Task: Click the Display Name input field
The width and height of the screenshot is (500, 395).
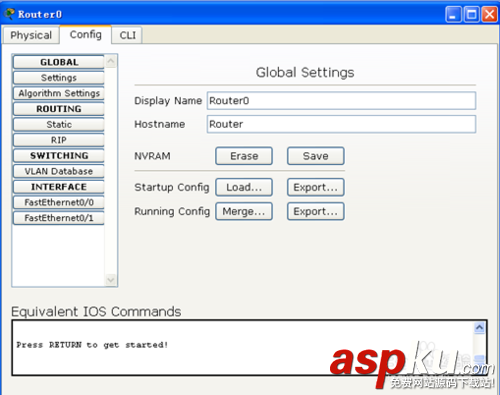Action: [x=341, y=101]
